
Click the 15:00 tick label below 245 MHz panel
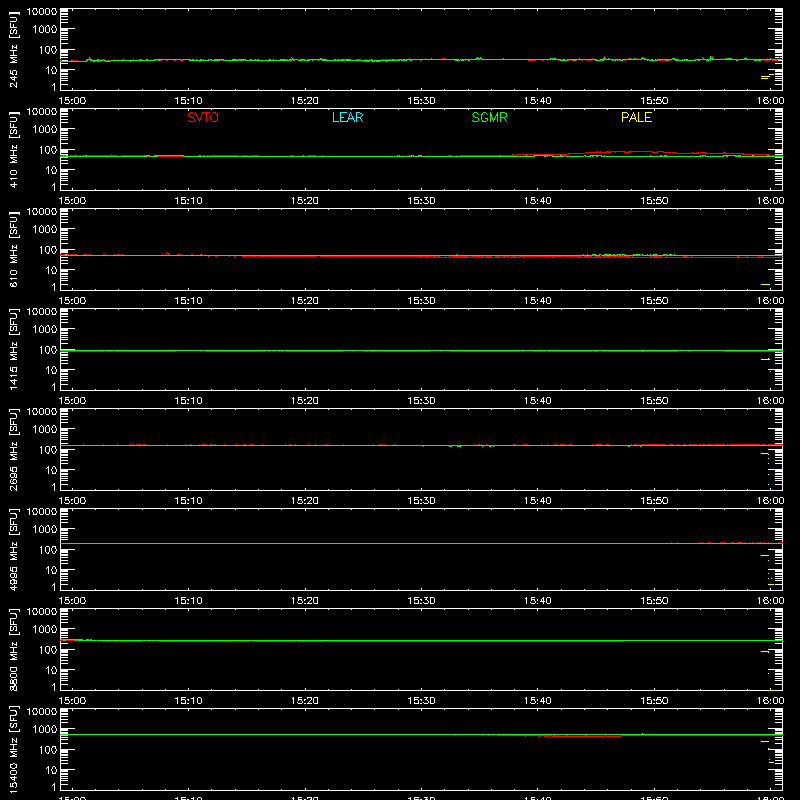(x=72, y=101)
